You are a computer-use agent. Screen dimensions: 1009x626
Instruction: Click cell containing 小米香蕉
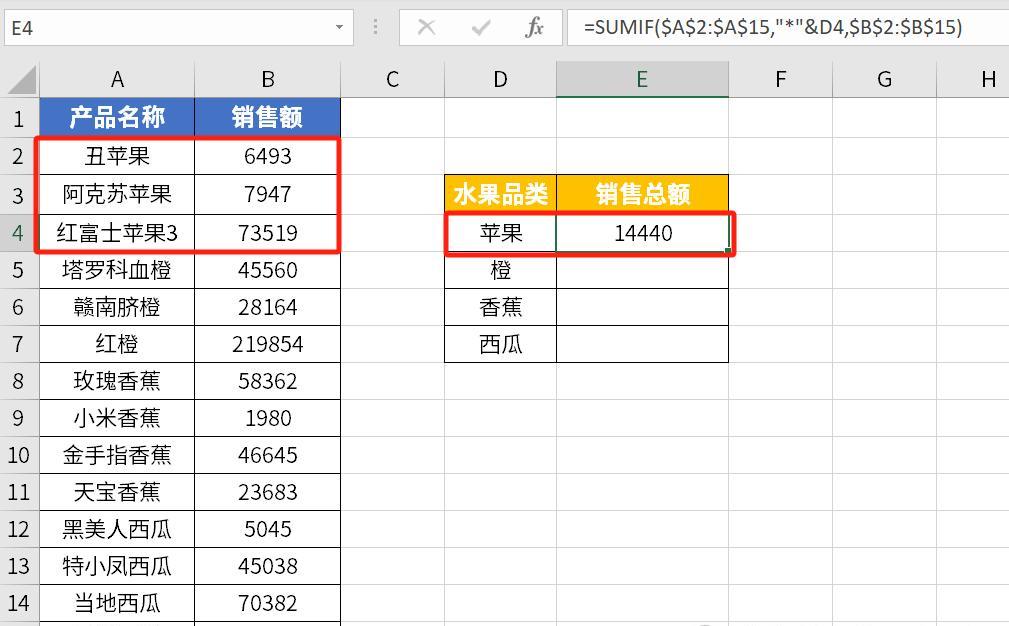point(116,418)
